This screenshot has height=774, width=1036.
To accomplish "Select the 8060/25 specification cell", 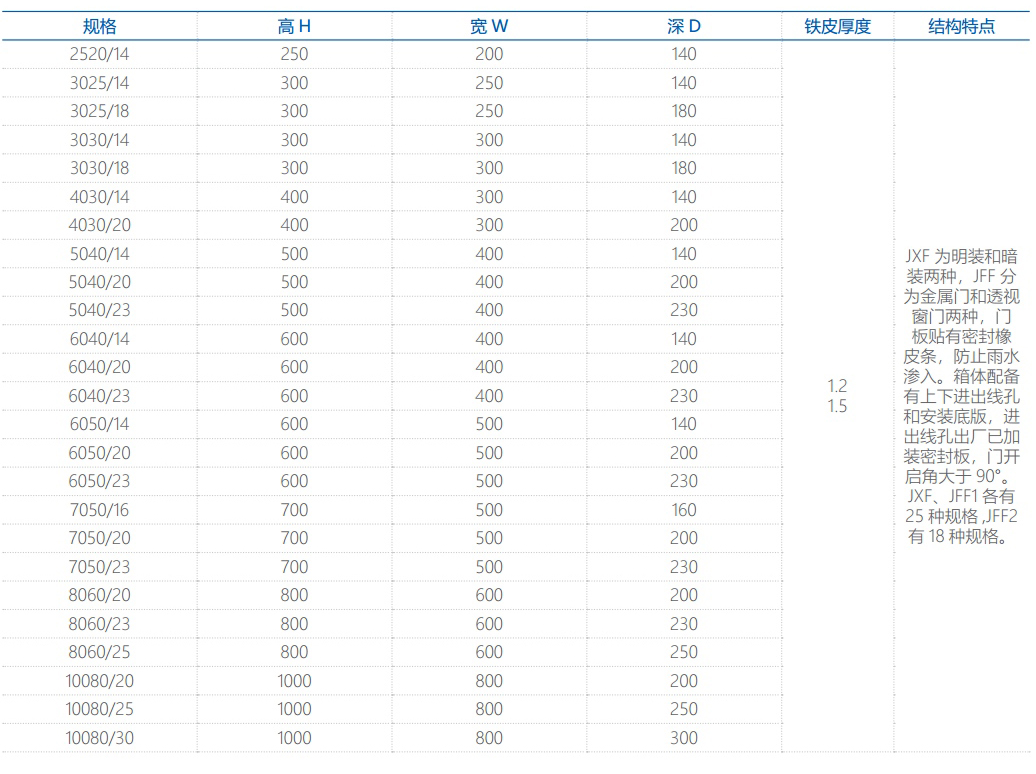I will pos(99,652).
